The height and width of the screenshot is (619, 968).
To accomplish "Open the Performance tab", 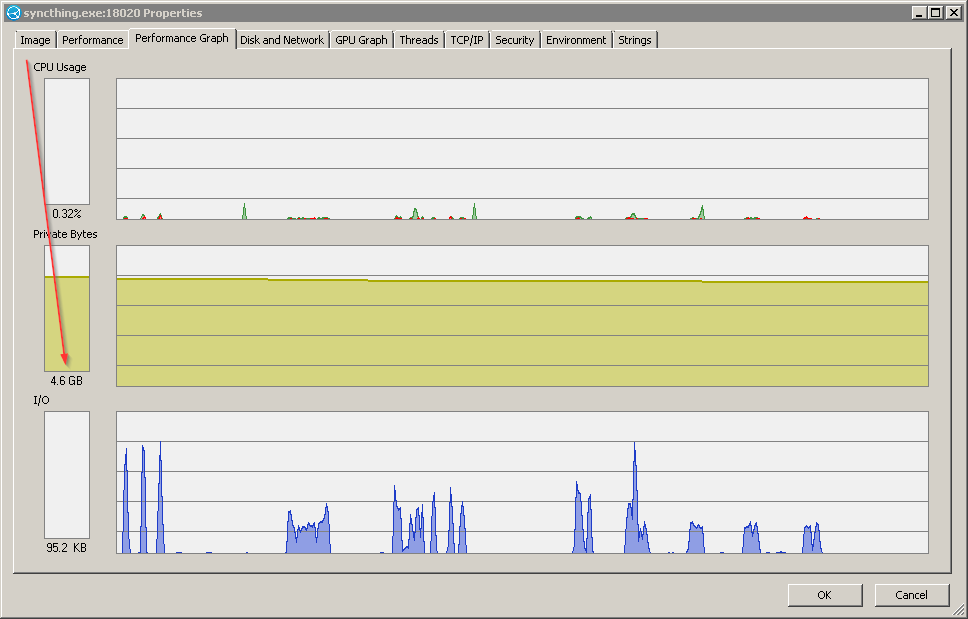I will pos(92,39).
